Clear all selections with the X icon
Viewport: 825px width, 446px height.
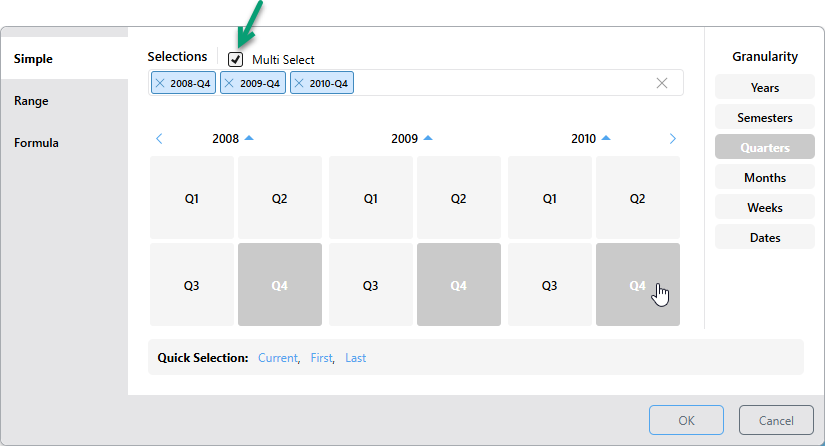(x=661, y=83)
